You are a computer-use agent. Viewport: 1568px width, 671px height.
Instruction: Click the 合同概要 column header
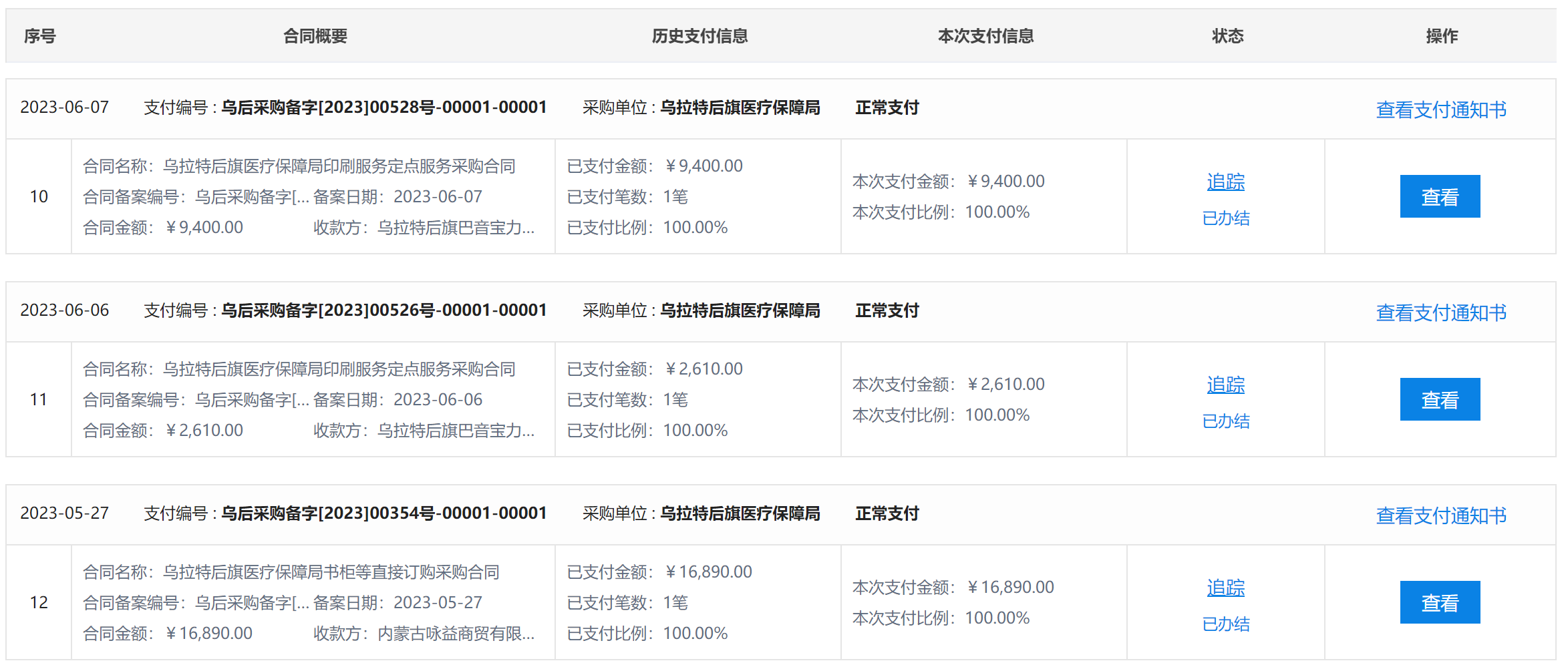coord(315,36)
